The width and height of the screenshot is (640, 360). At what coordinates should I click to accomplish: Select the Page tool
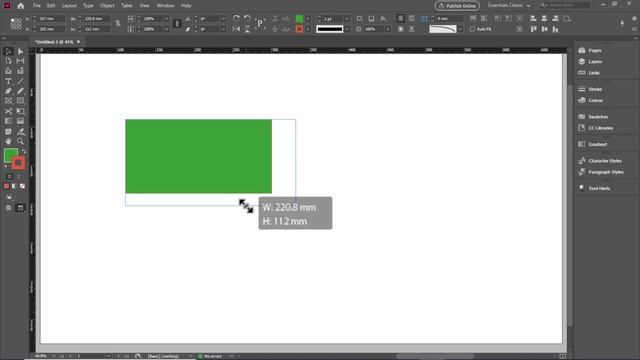pyautogui.click(x=8, y=61)
